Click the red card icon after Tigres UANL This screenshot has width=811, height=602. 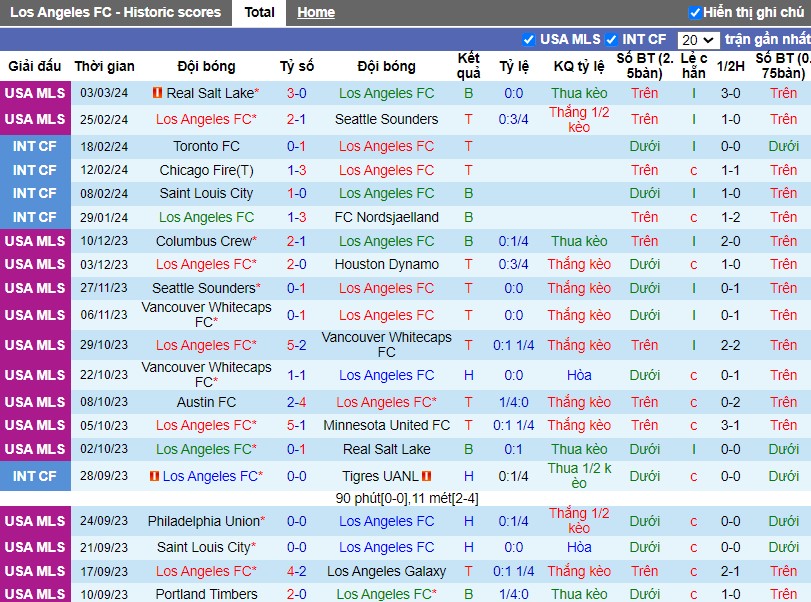coord(426,475)
